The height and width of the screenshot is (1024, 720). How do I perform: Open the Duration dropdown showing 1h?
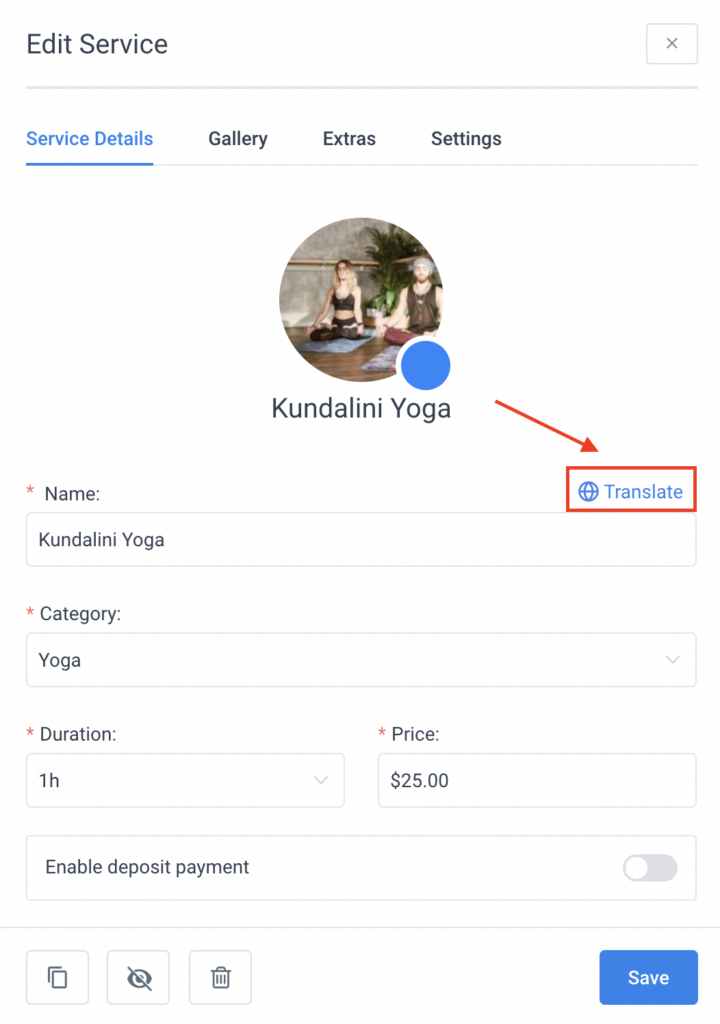click(185, 780)
